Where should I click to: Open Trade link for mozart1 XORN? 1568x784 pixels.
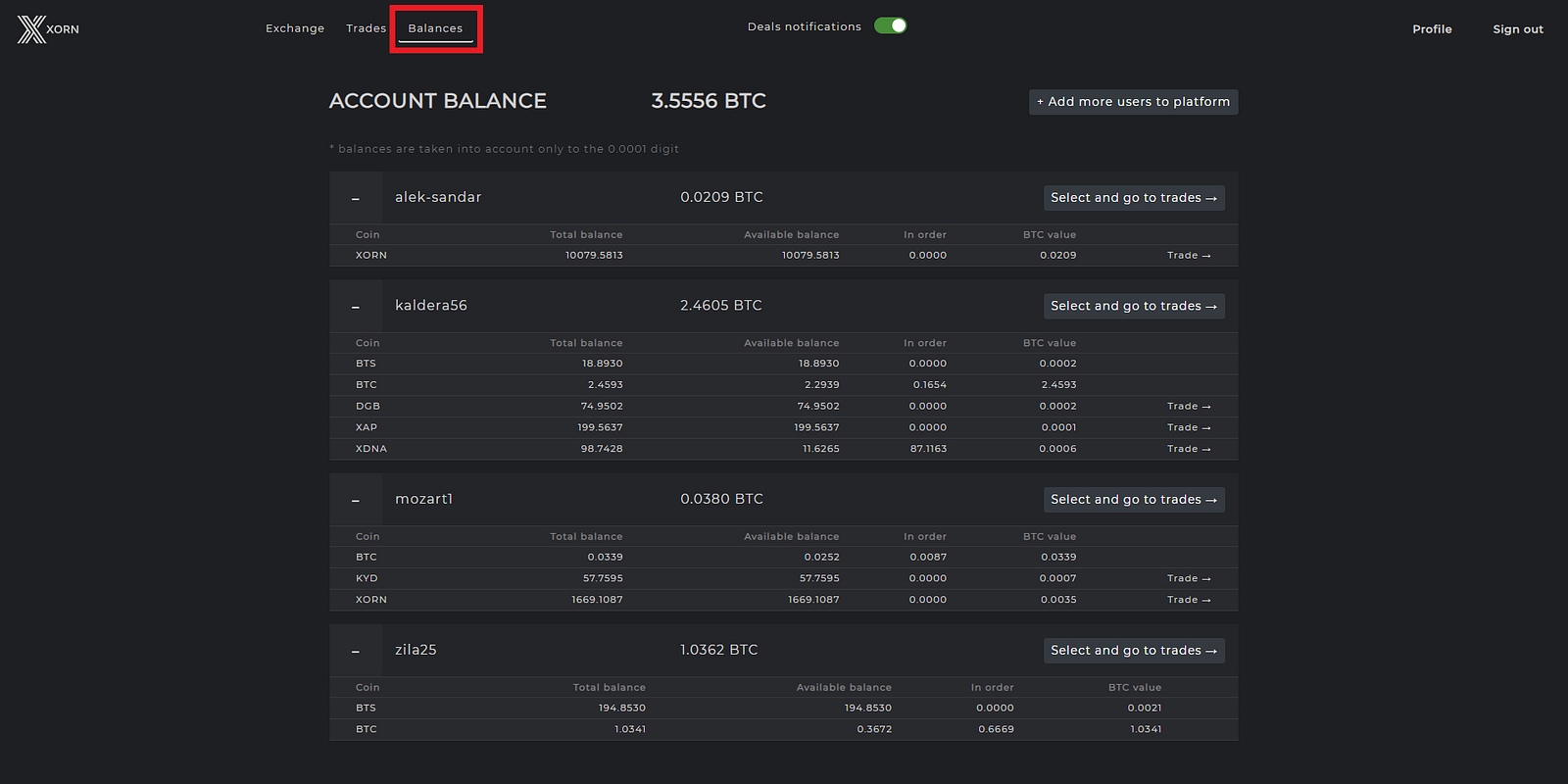pyautogui.click(x=1189, y=600)
